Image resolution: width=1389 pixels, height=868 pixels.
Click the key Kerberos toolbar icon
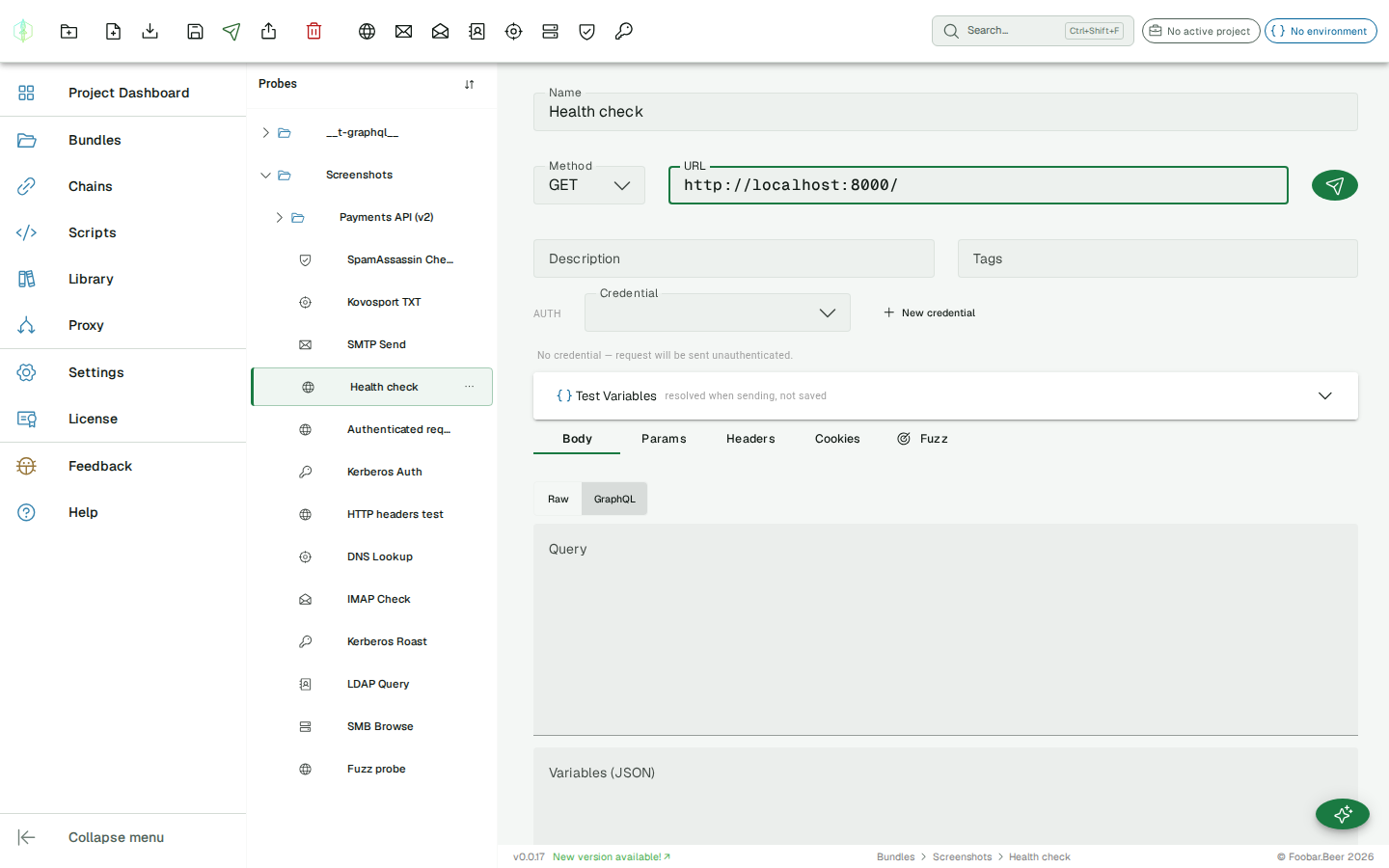click(x=623, y=31)
